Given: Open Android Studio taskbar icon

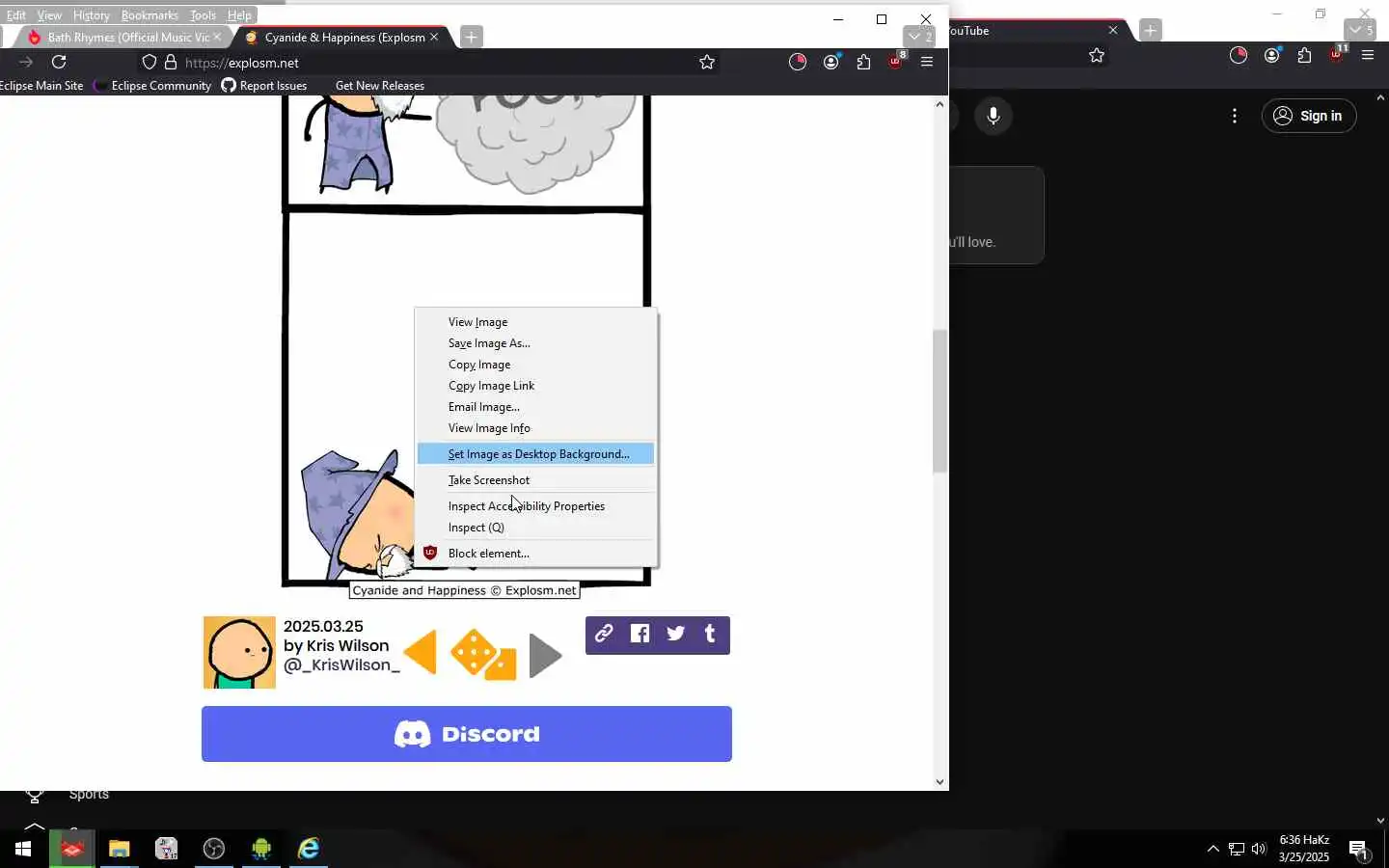Looking at the screenshot, I should (261, 849).
